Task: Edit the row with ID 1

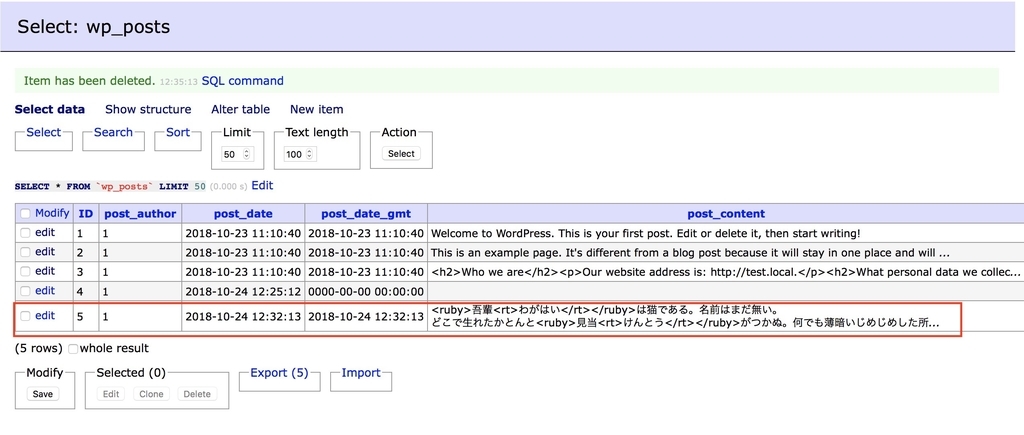Action: pyautogui.click(x=45, y=233)
